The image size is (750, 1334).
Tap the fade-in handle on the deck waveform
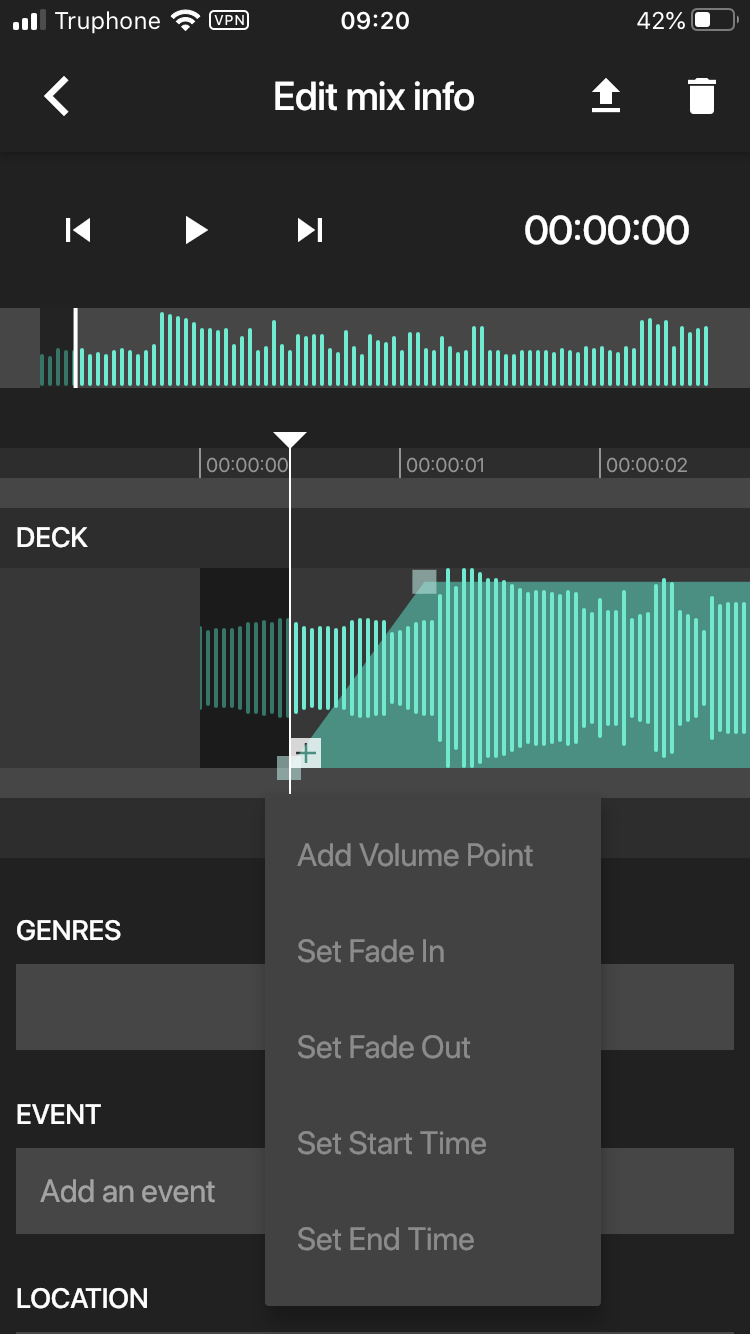tap(424, 583)
